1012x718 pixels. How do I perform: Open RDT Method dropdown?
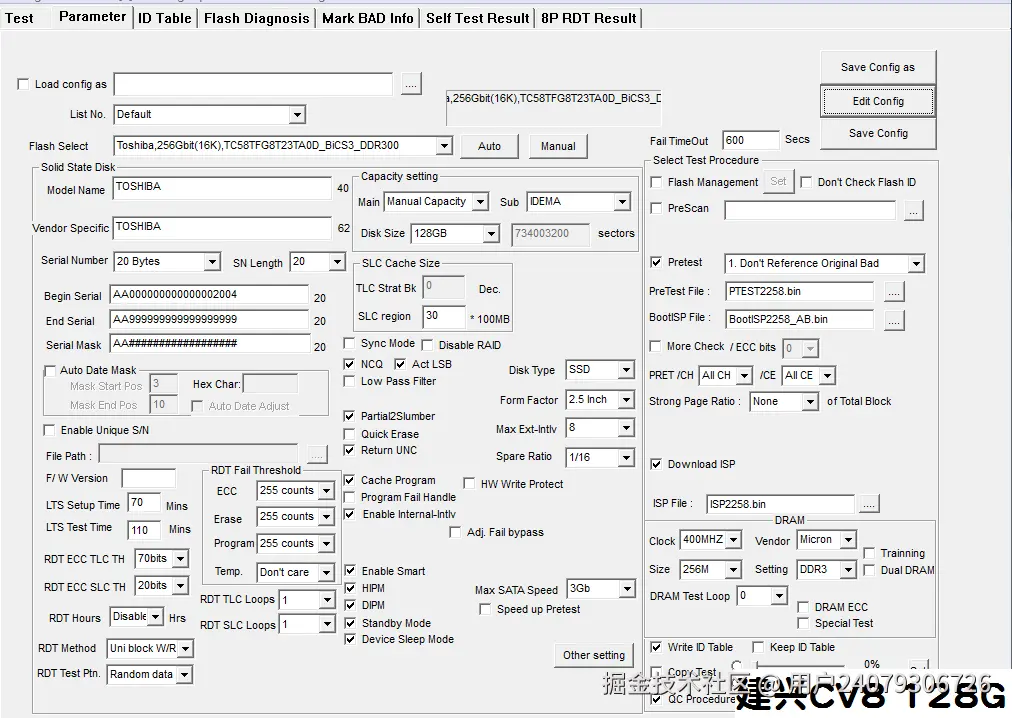185,649
